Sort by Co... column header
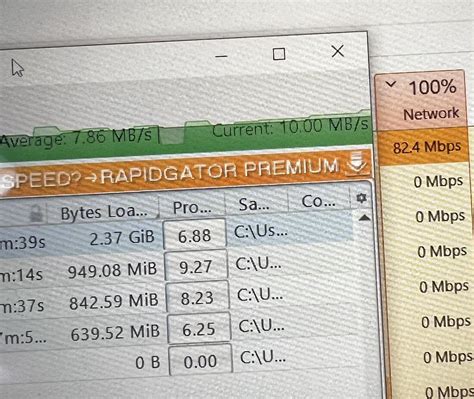 (318, 201)
